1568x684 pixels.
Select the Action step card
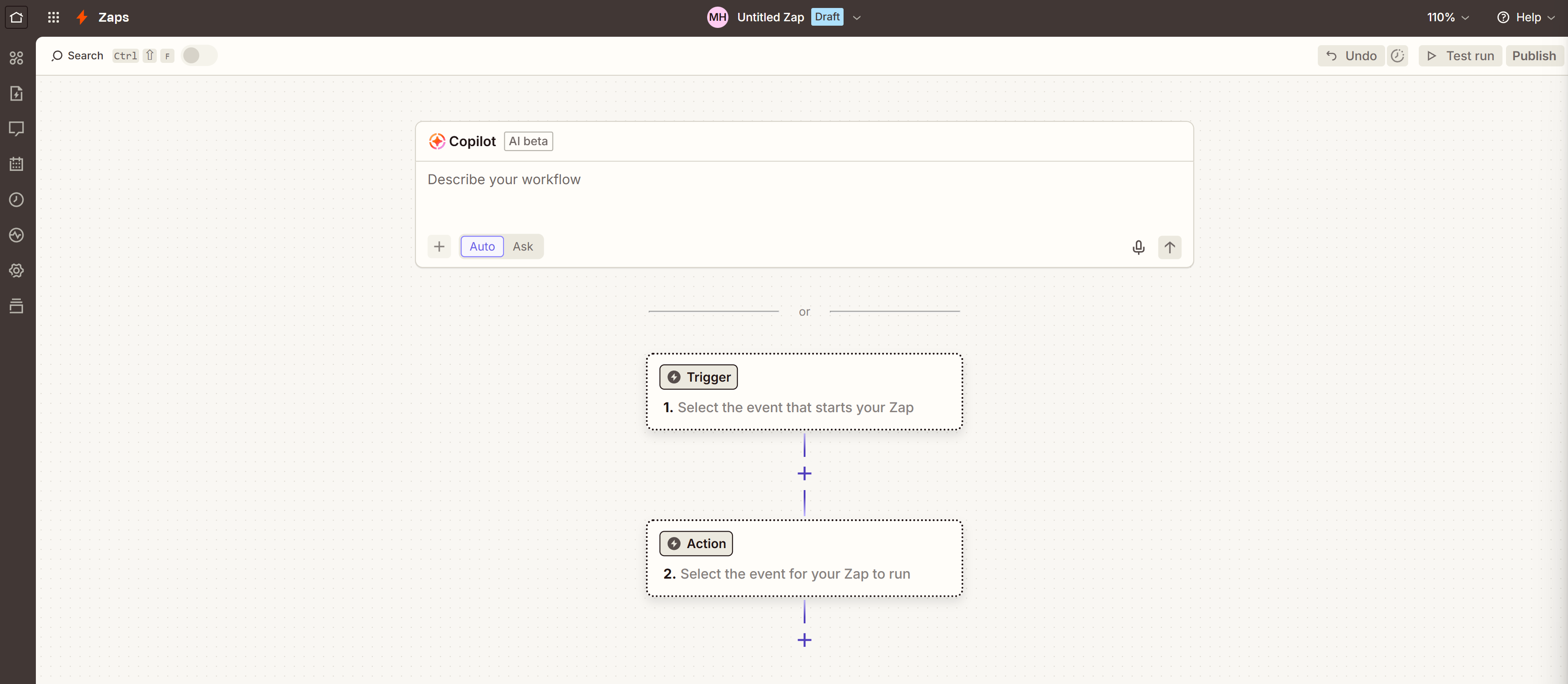pos(804,558)
